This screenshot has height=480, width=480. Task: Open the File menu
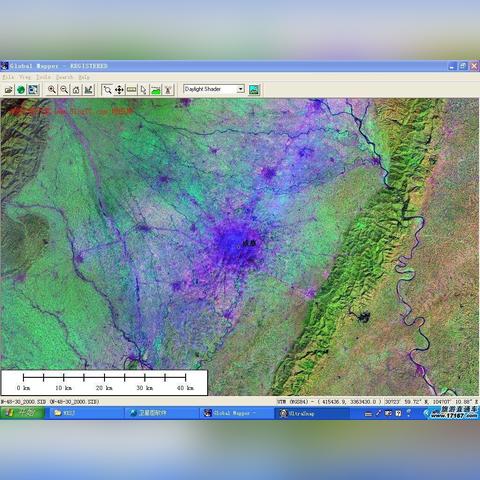[8, 77]
